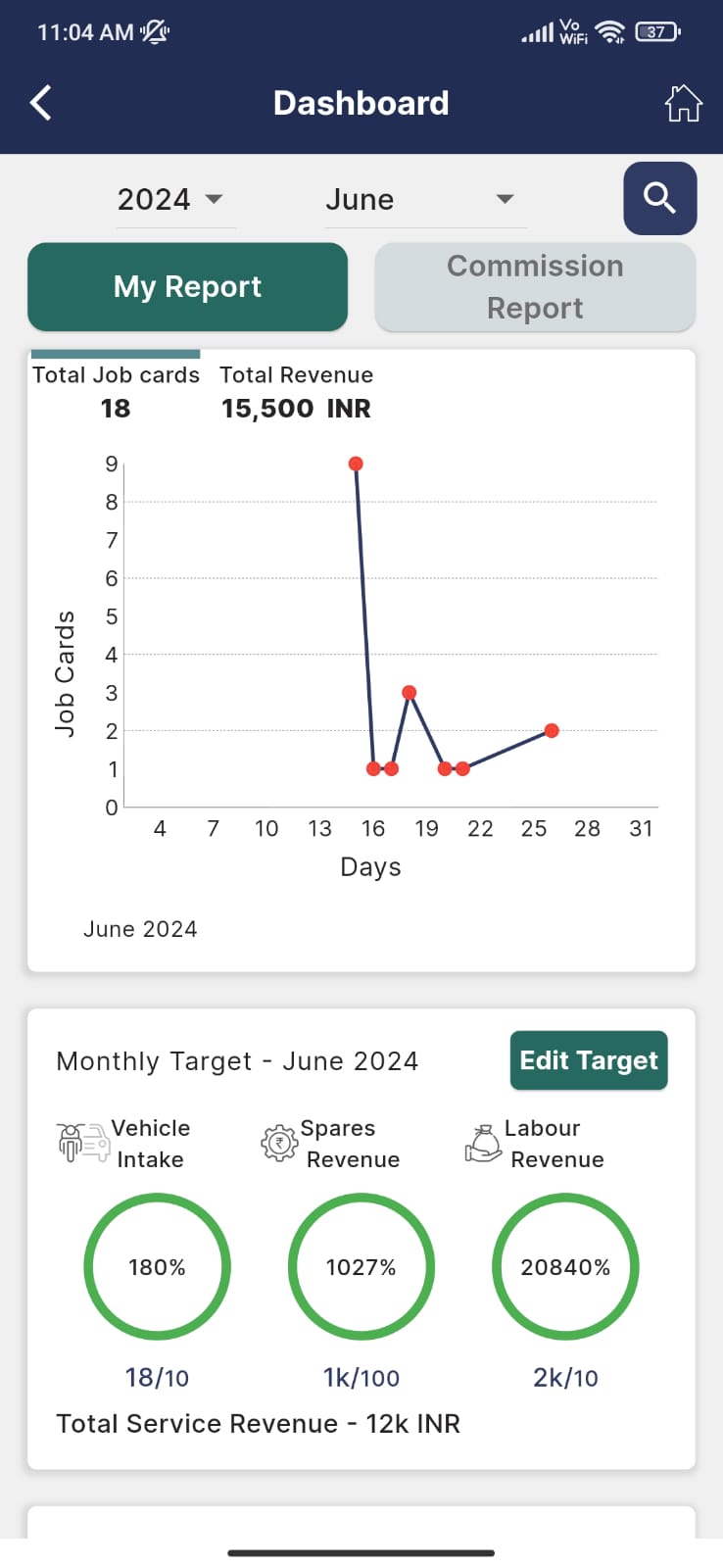
Task: Open the home icon in header
Action: click(683, 103)
